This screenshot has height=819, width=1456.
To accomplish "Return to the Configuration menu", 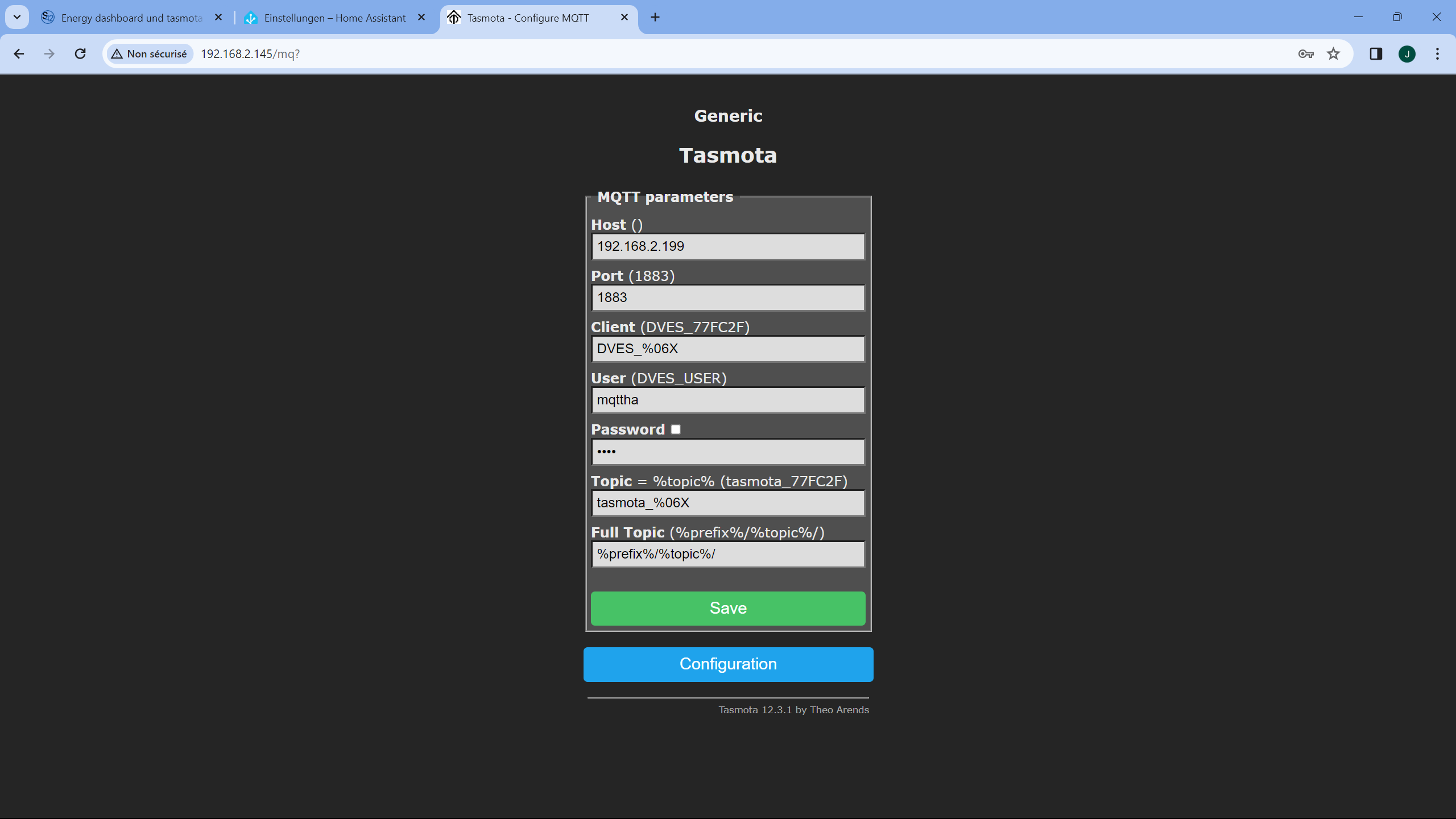I will point(728,664).
